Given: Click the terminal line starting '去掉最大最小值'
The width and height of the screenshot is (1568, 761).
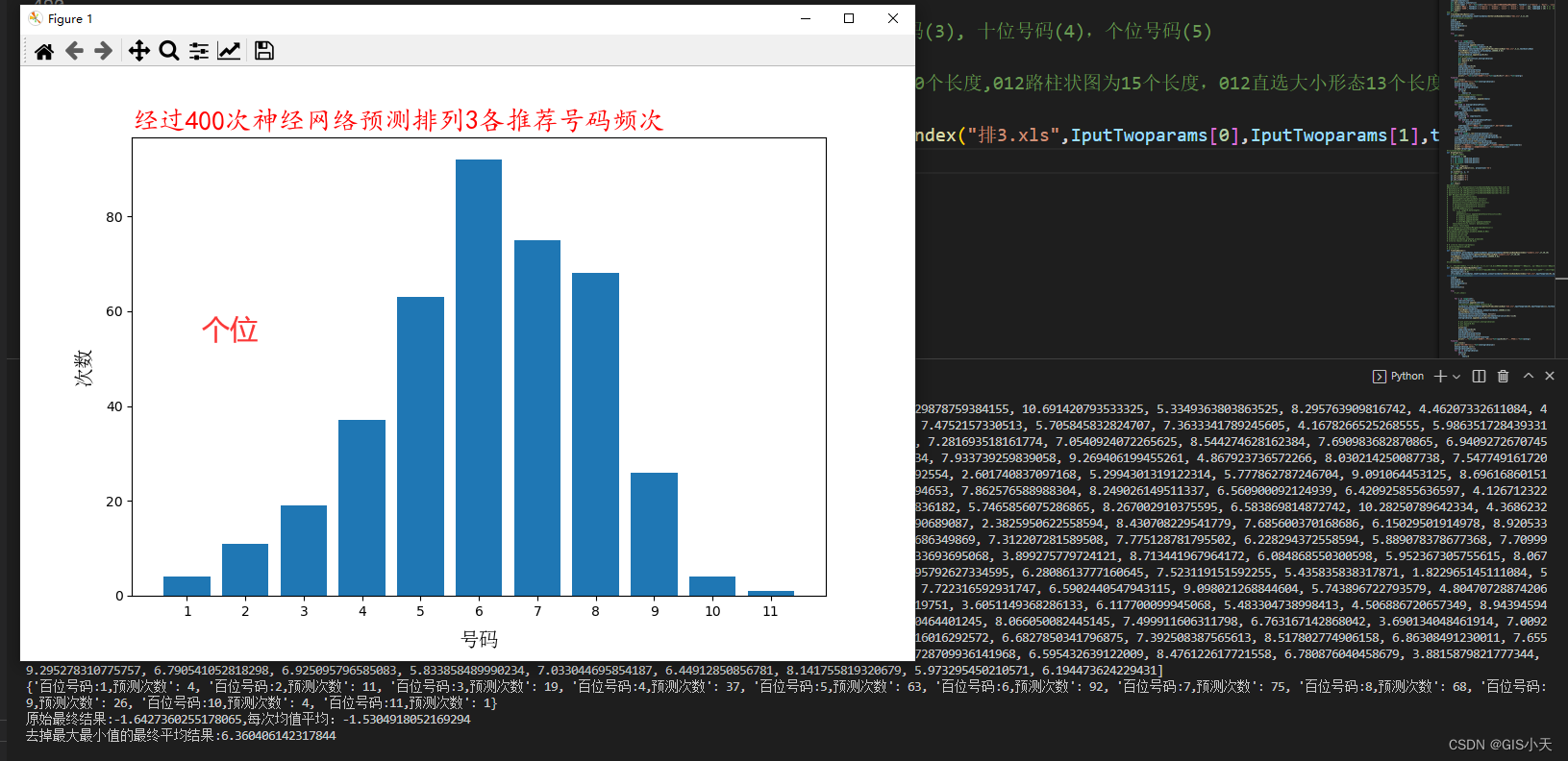Looking at the screenshot, I should coord(181,735).
